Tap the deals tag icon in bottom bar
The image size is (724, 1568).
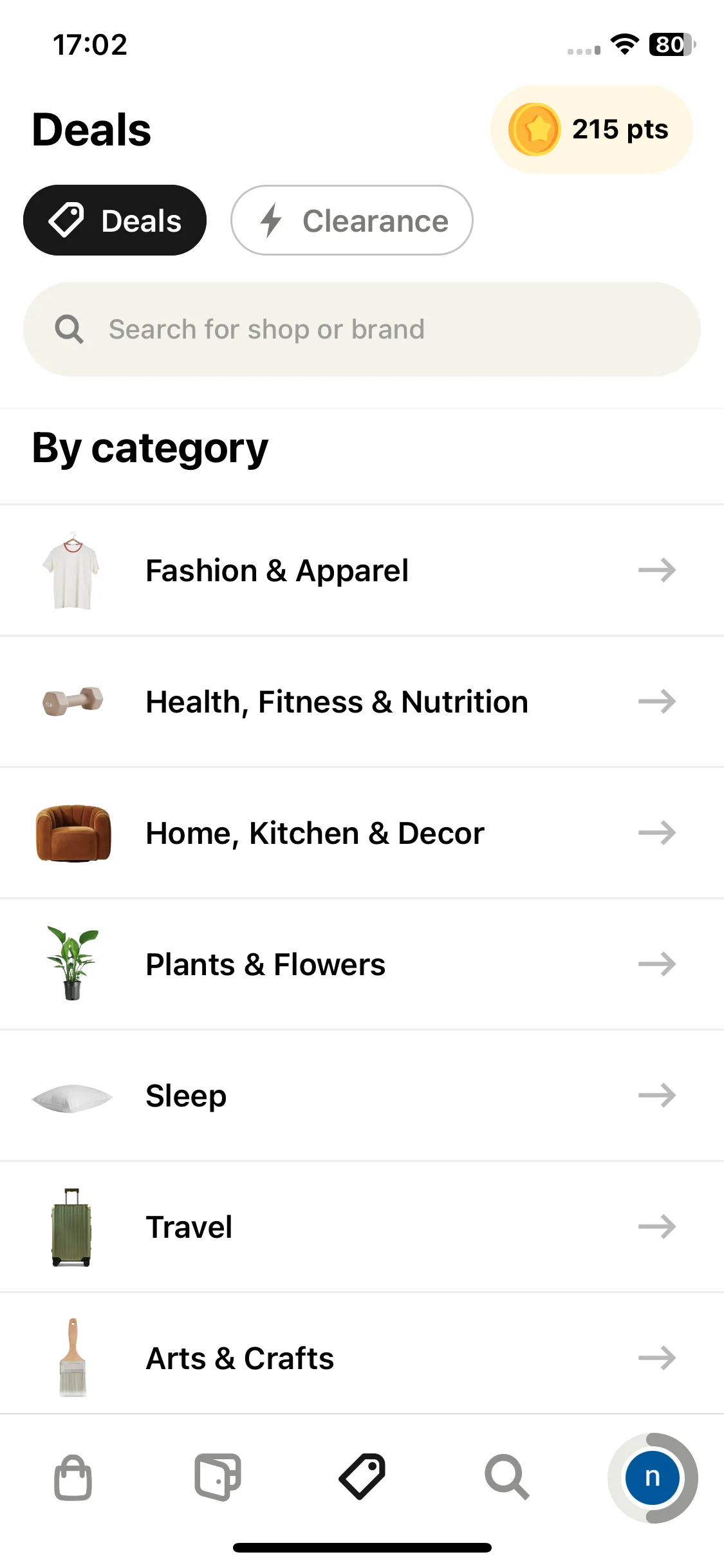[362, 1477]
